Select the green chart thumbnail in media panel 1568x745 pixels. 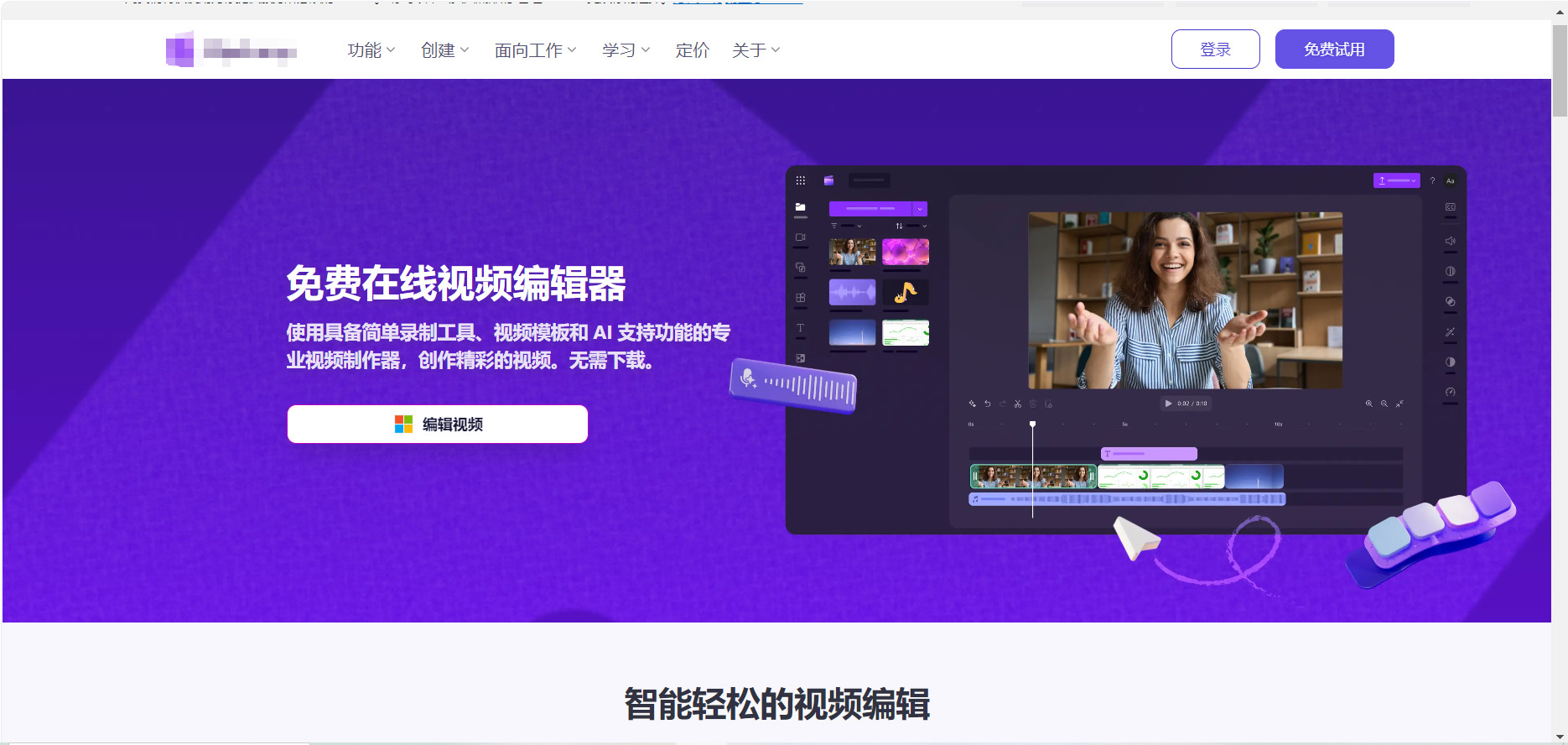pyautogui.click(x=906, y=332)
